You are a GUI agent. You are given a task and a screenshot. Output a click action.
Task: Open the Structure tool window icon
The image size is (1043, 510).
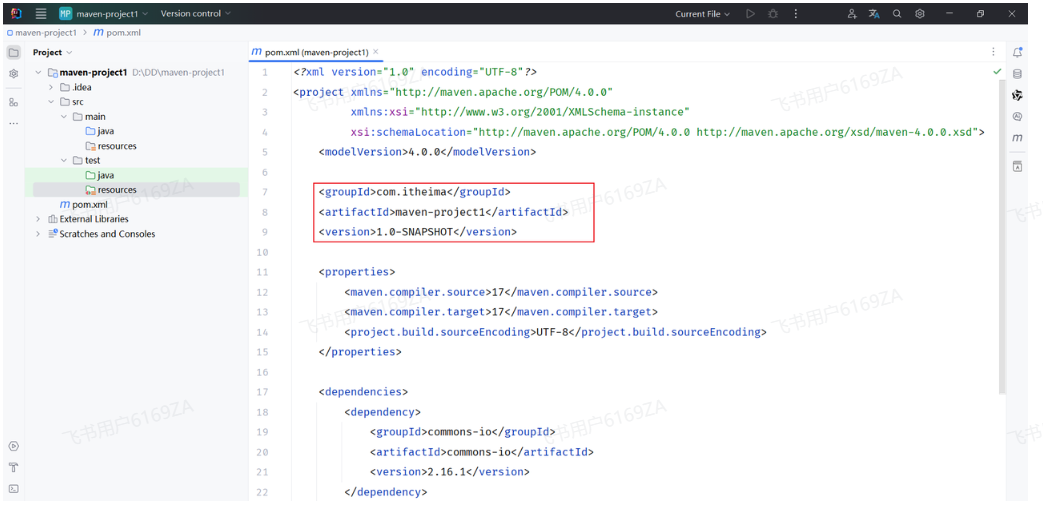[14, 102]
